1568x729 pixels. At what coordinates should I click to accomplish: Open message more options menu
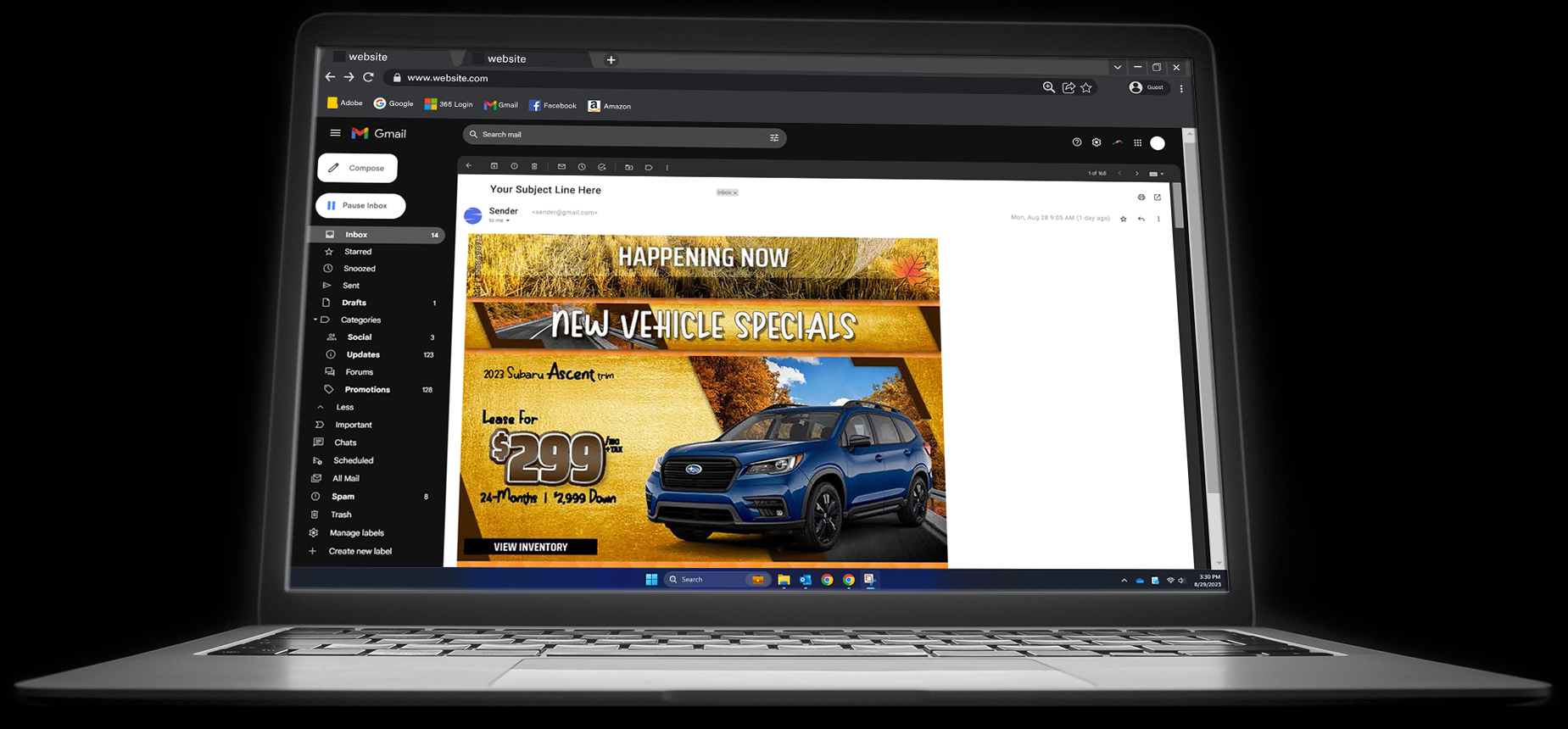(x=1159, y=219)
